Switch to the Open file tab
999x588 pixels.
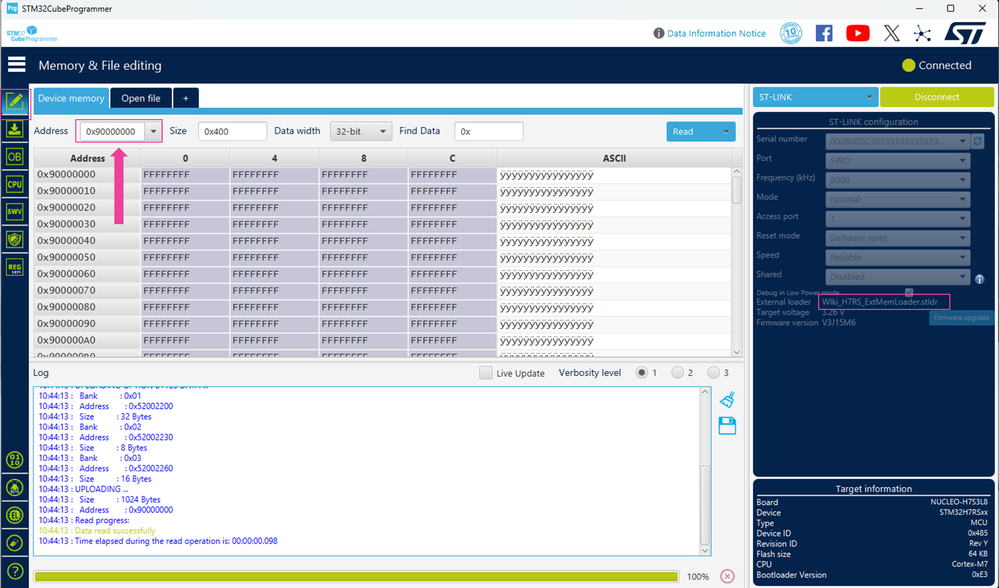click(141, 98)
